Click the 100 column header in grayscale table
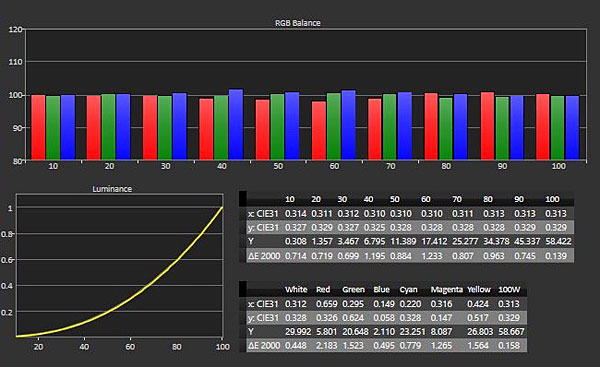 click(552, 199)
